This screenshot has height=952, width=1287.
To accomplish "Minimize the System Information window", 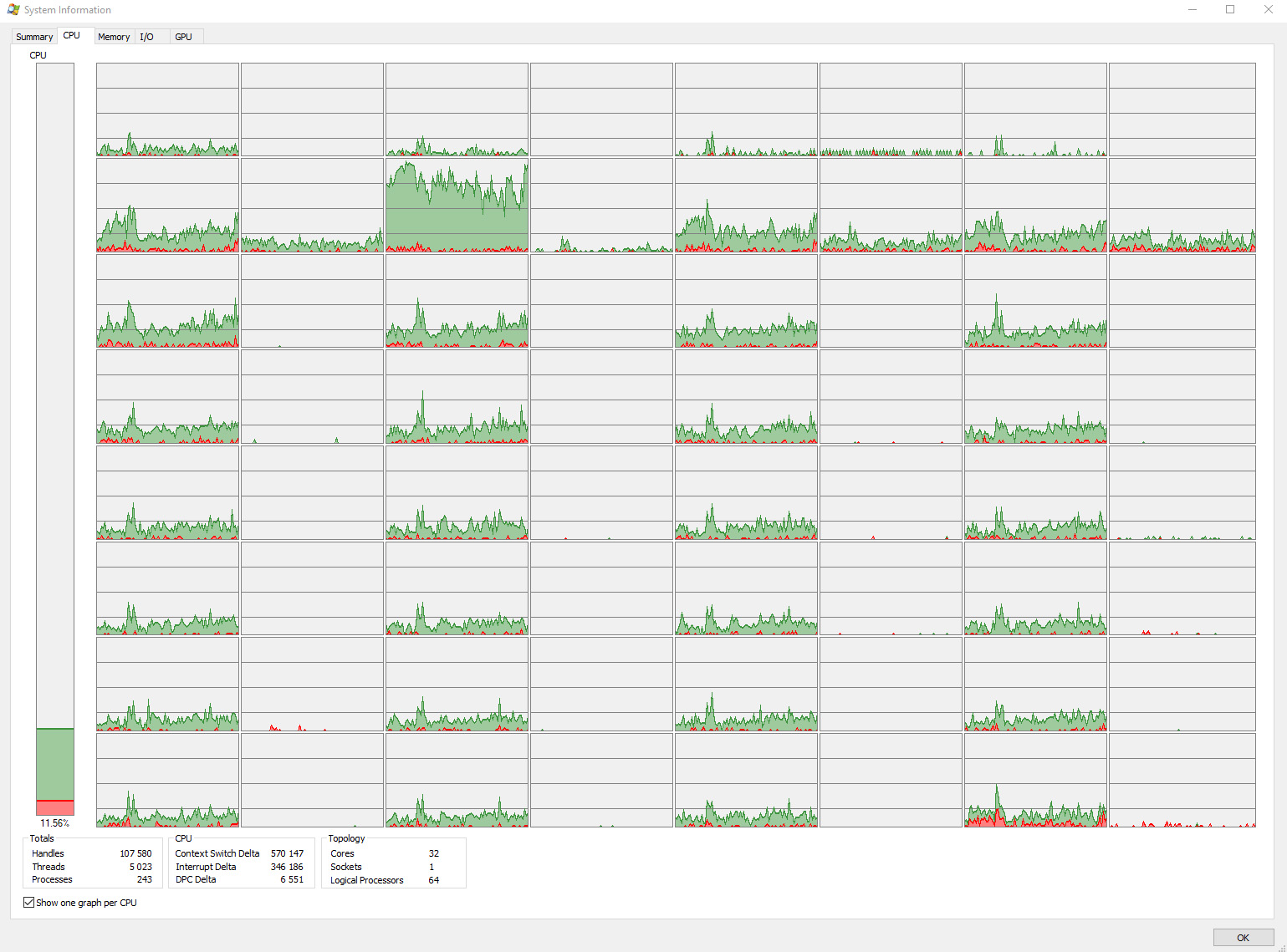I will [1192, 10].
